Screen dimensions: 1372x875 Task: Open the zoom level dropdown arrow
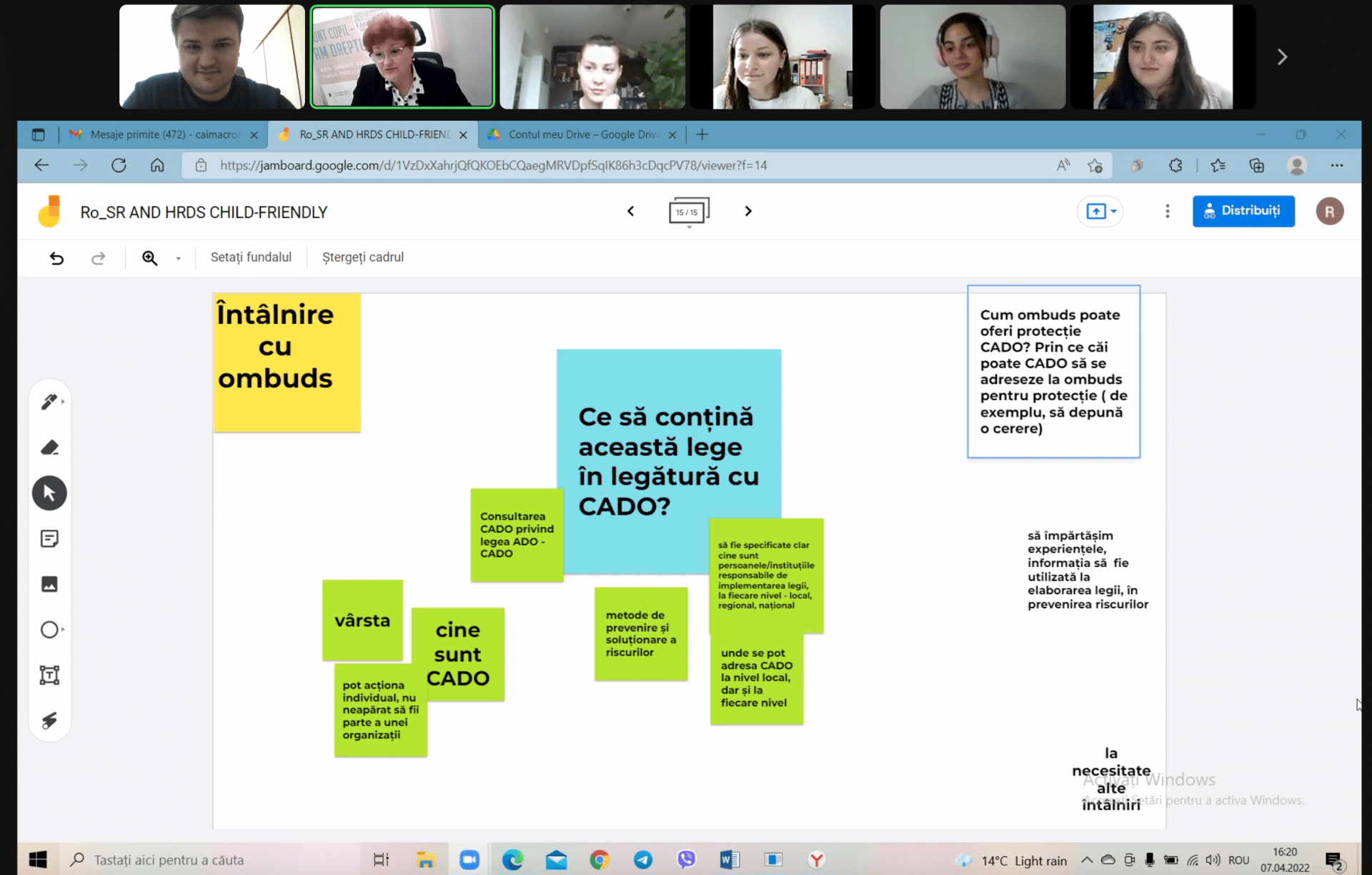pos(179,259)
